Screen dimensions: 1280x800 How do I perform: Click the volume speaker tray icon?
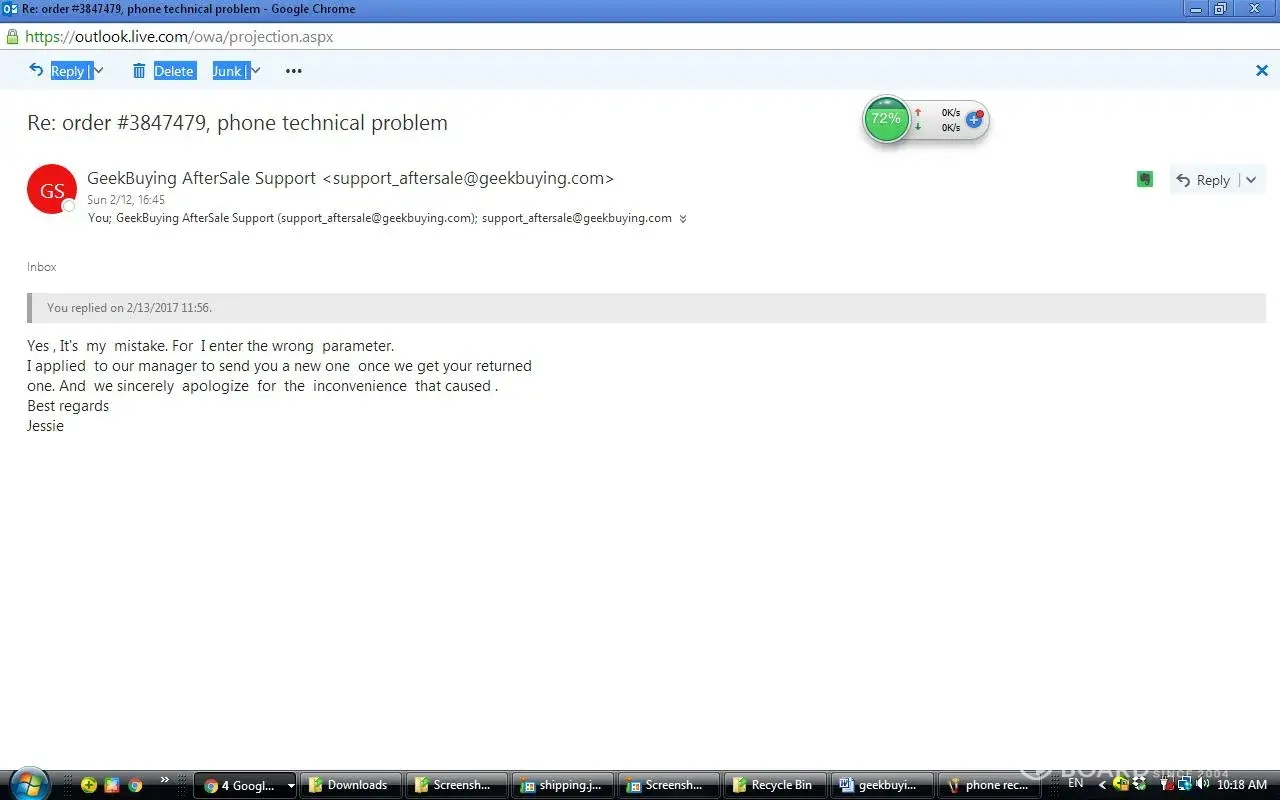coord(1202,785)
